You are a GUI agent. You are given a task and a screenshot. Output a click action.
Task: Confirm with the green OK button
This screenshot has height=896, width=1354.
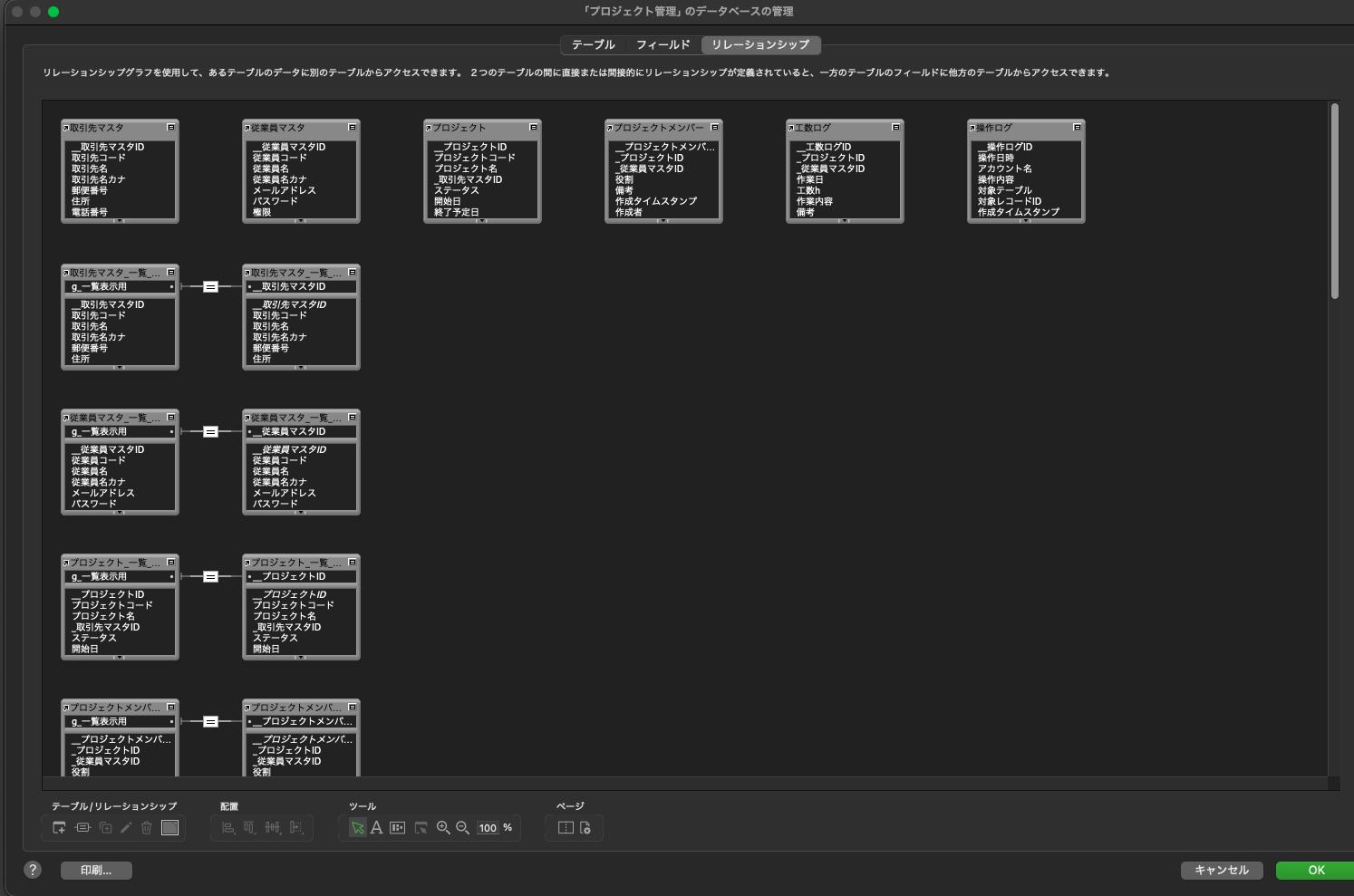(x=1316, y=871)
